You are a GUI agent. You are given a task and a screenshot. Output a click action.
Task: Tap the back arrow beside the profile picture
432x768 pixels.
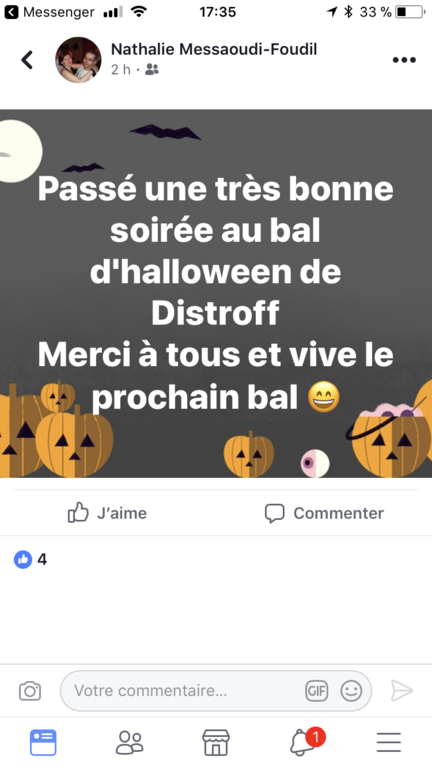[27, 60]
